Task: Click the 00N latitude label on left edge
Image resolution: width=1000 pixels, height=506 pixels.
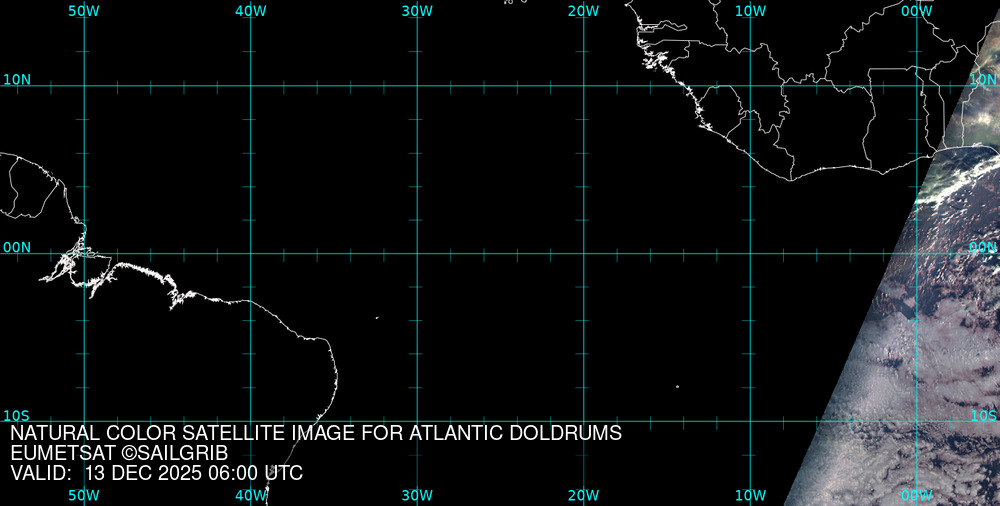Action: click(16, 247)
